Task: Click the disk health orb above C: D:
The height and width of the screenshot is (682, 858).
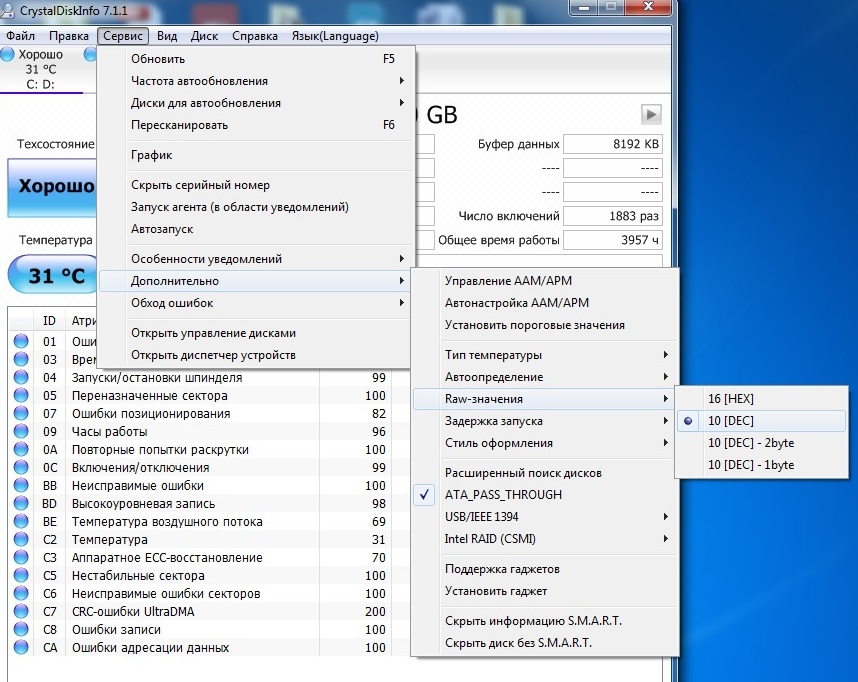Action: pyautogui.click(x=9, y=55)
